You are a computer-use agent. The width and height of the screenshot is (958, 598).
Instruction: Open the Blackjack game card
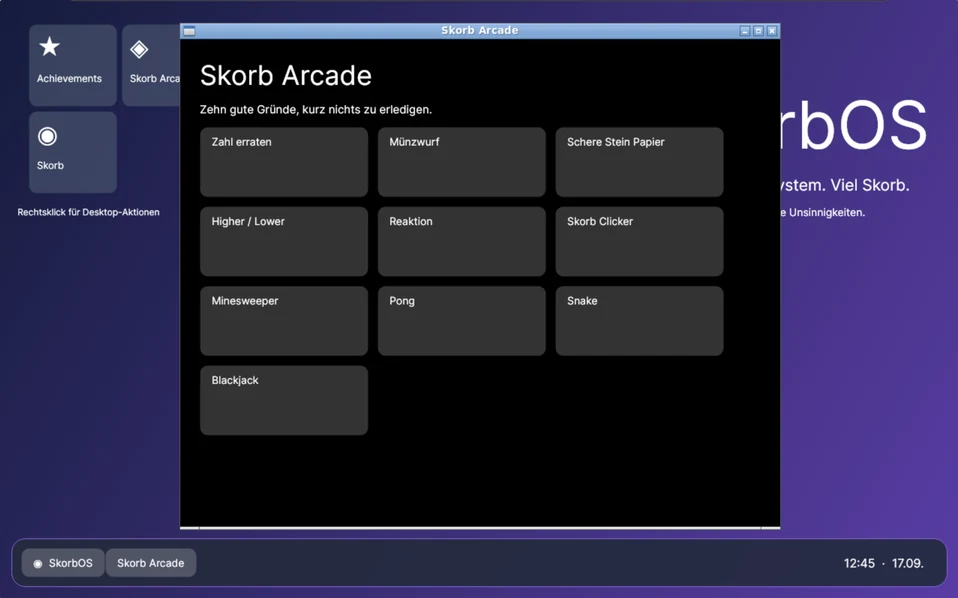284,400
